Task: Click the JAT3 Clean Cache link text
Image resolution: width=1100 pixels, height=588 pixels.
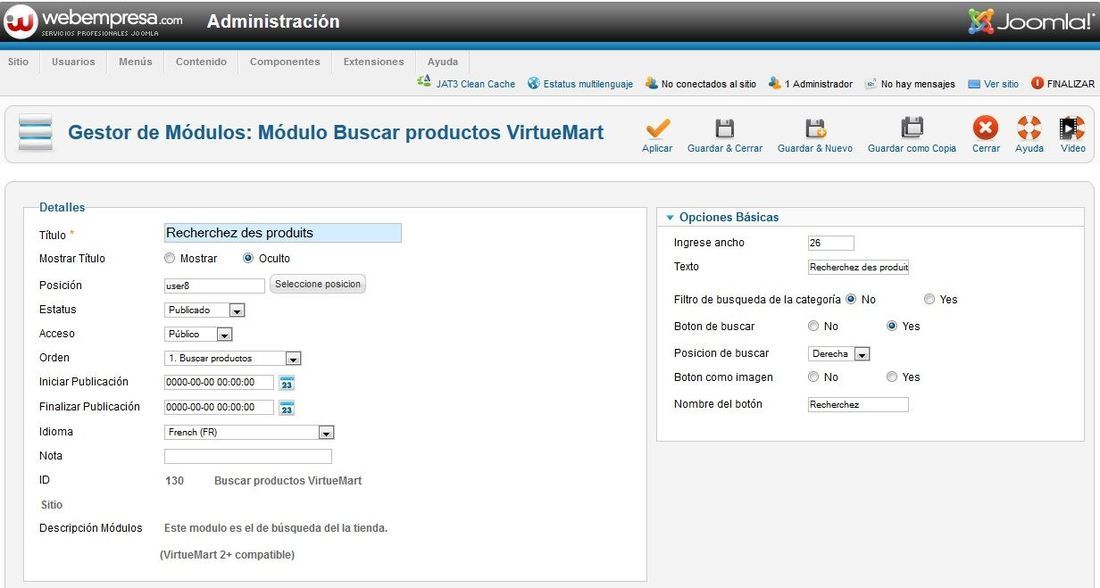Action: click(476, 84)
